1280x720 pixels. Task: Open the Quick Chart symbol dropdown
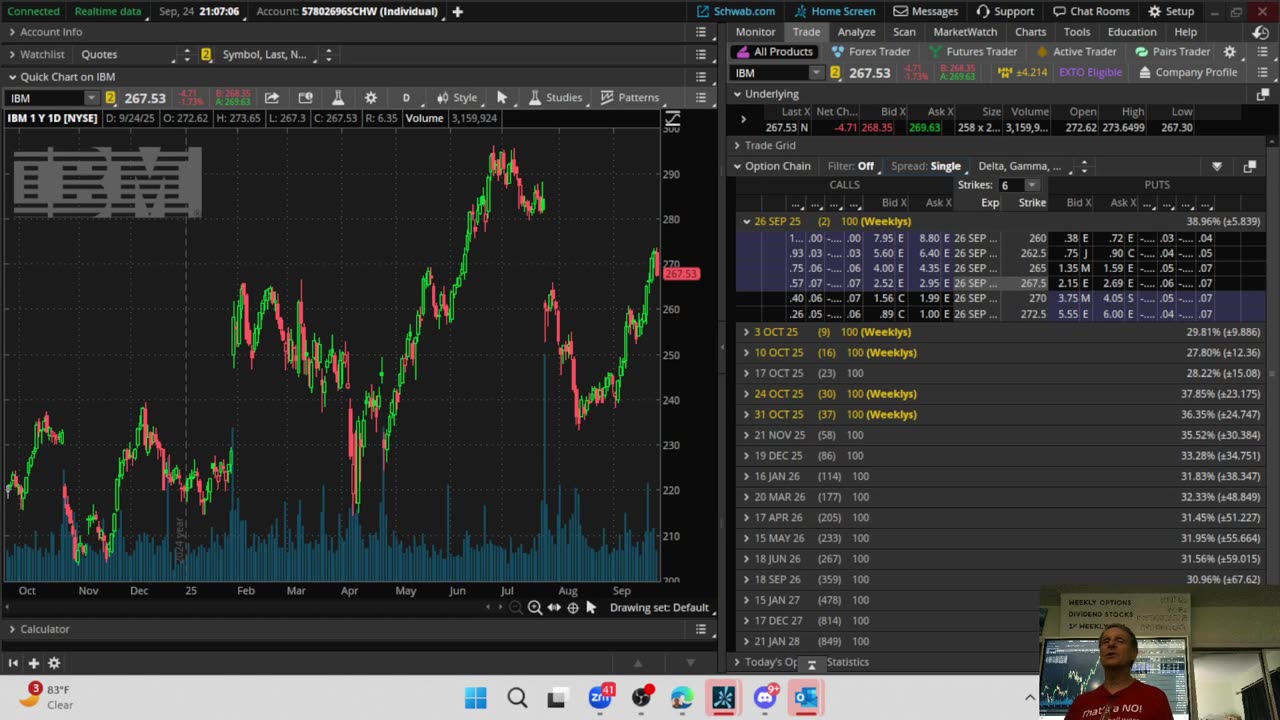[91, 98]
